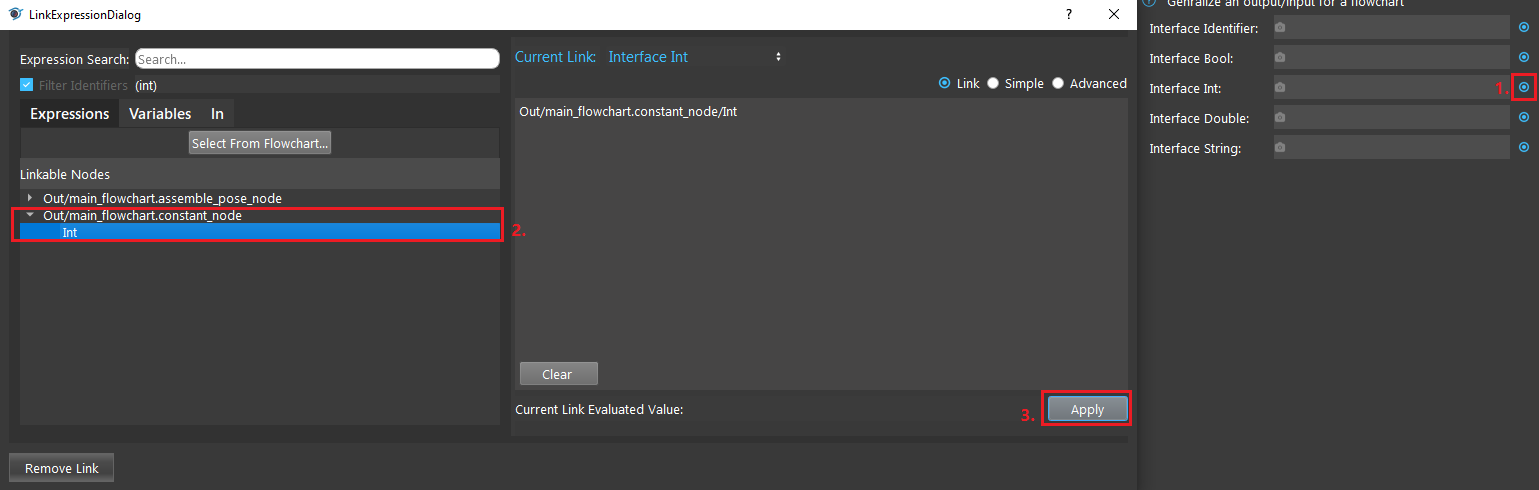This screenshot has width=1539, height=490.
Task: Click the Out/main_flowchart.constant_node/Int expression text
Action: [x=628, y=112]
